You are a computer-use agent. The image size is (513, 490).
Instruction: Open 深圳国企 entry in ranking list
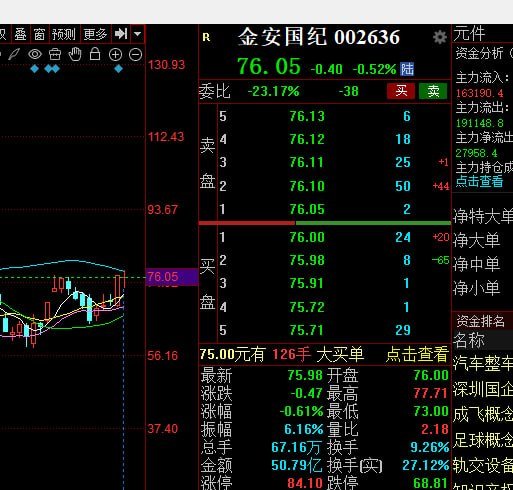pos(483,389)
